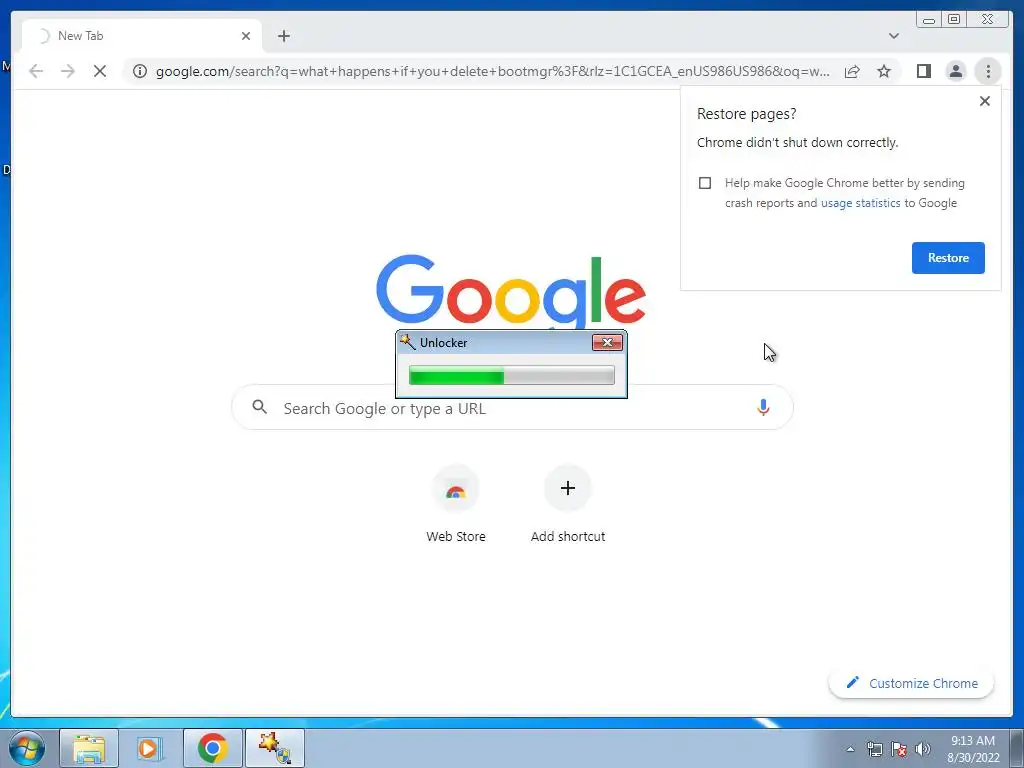Click the taskbar clock 9:13 AM
The width and height of the screenshot is (1024, 768).
click(973, 749)
